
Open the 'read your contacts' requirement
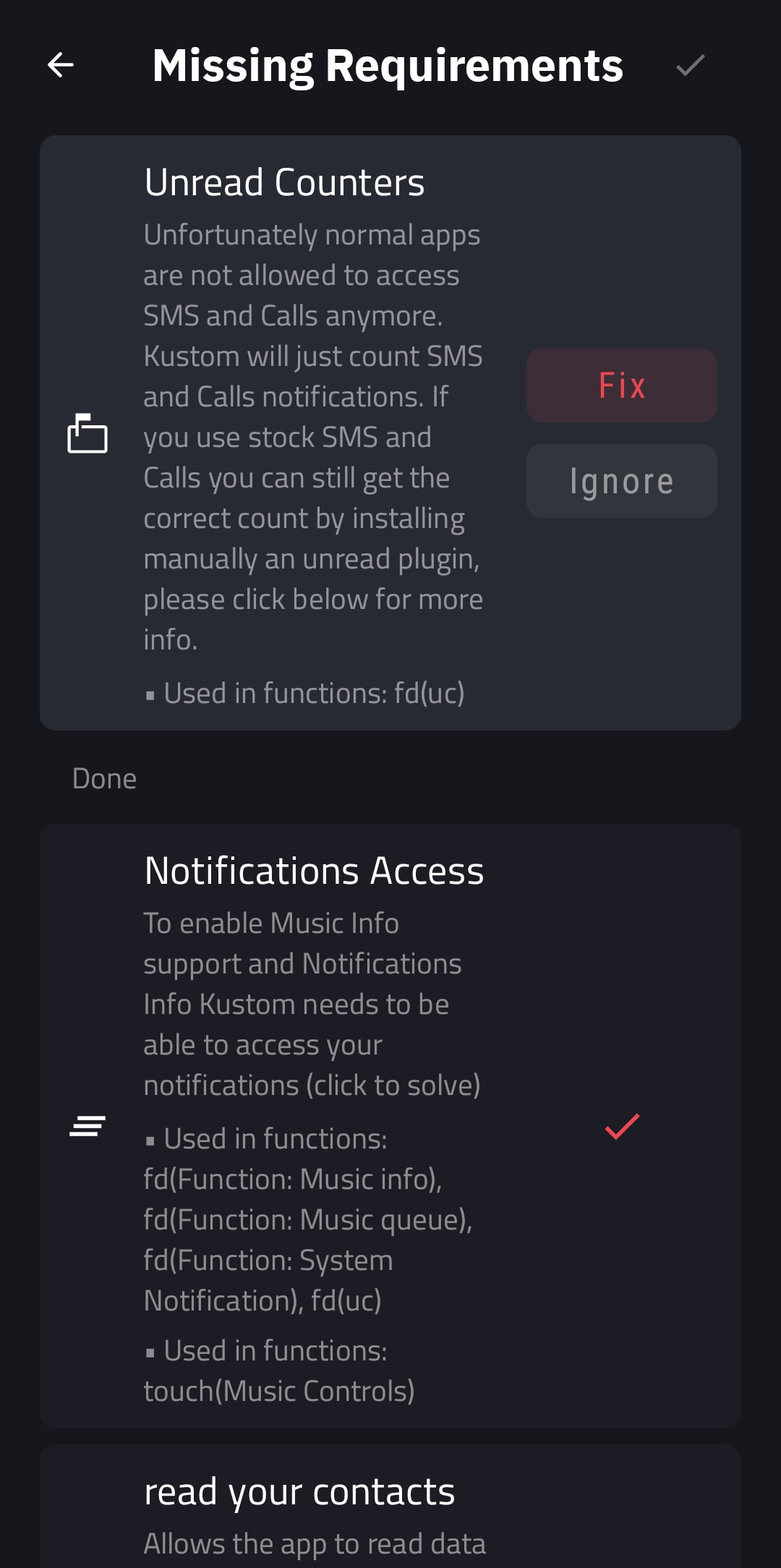click(299, 1491)
